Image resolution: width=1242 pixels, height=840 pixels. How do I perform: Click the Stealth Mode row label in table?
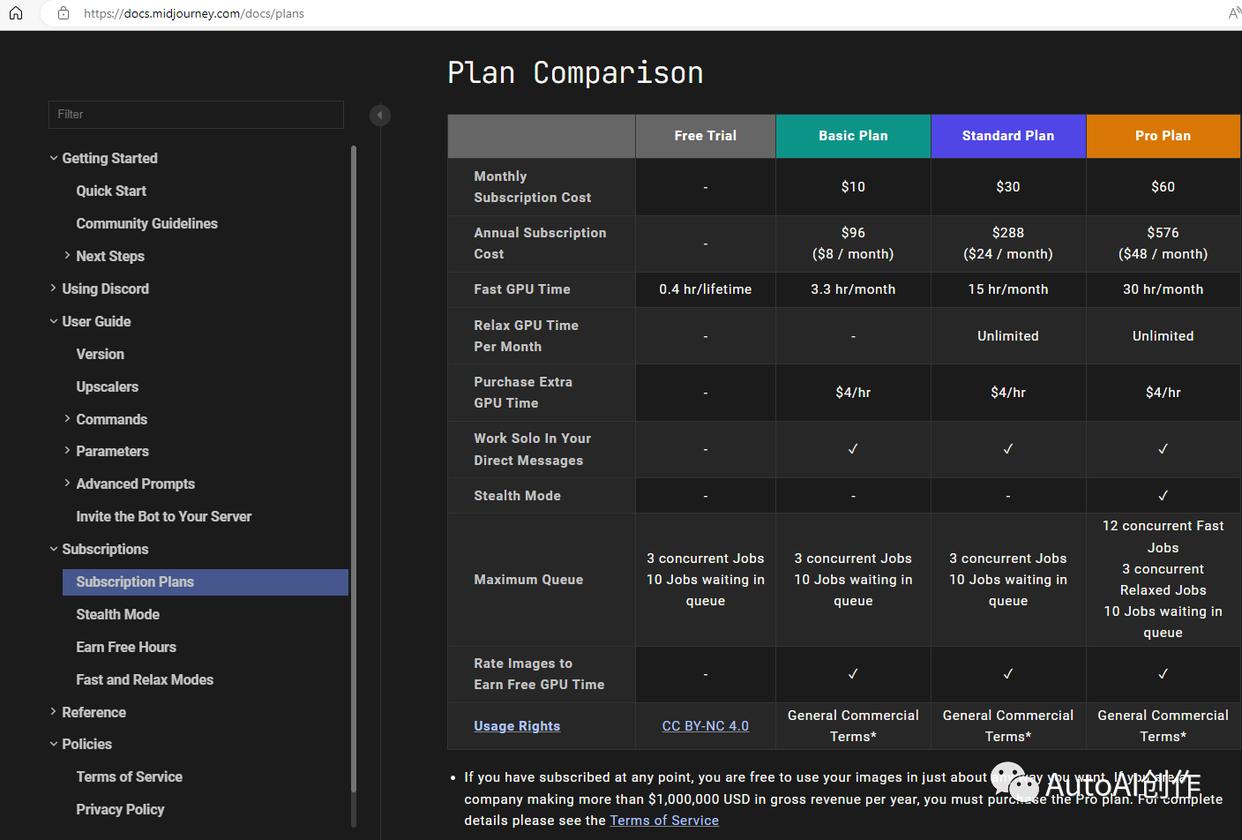click(x=517, y=496)
